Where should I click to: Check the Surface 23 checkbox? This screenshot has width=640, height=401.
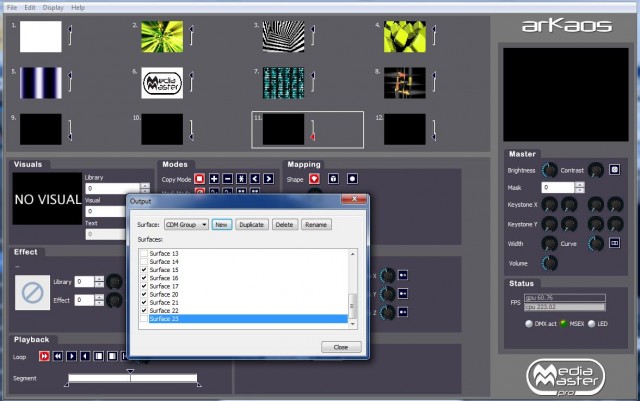[x=144, y=319]
